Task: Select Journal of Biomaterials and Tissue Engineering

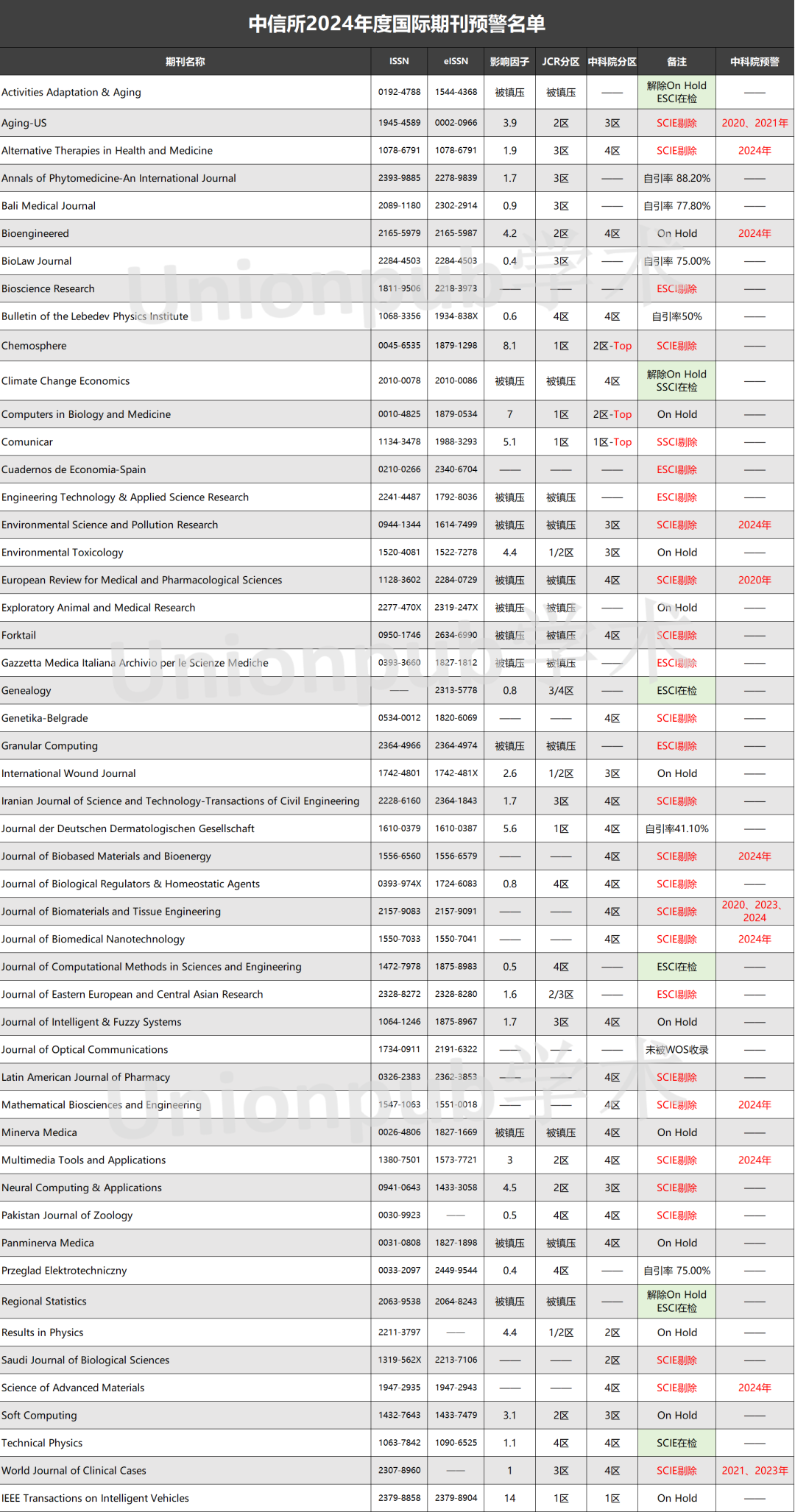Action: pyautogui.click(x=111, y=912)
